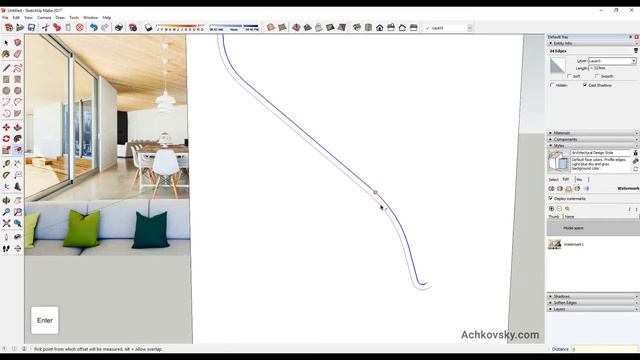The width and height of the screenshot is (640, 360).
Task: Select the Pan hand tool
Action: (x=18, y=200)
